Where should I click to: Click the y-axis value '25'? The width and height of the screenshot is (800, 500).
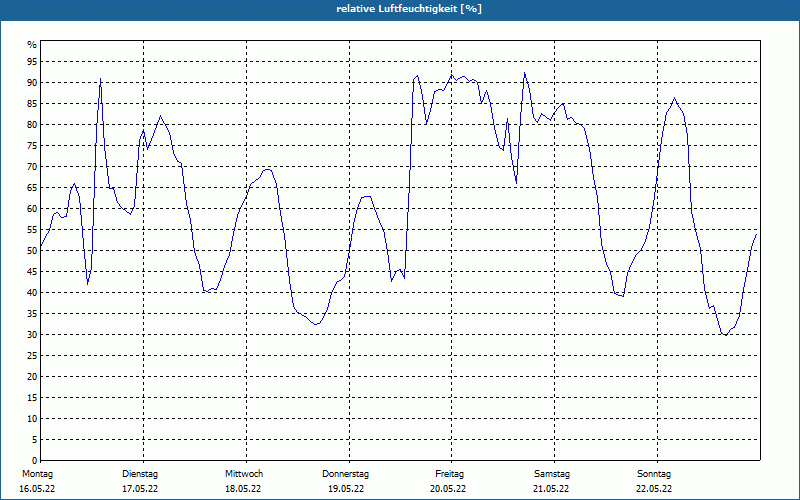tap(32, 356)
